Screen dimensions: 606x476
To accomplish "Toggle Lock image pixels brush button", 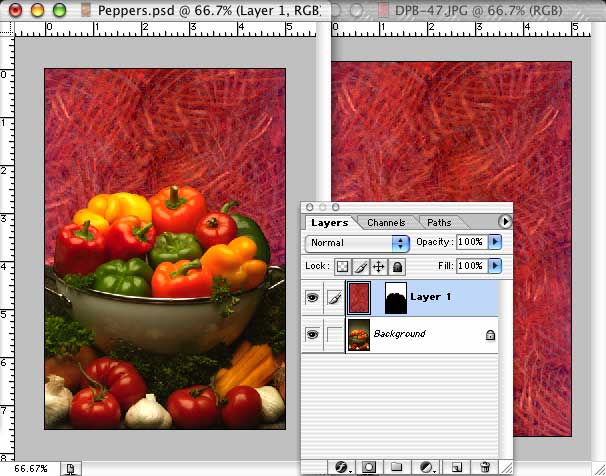I will tap(361, 266).
